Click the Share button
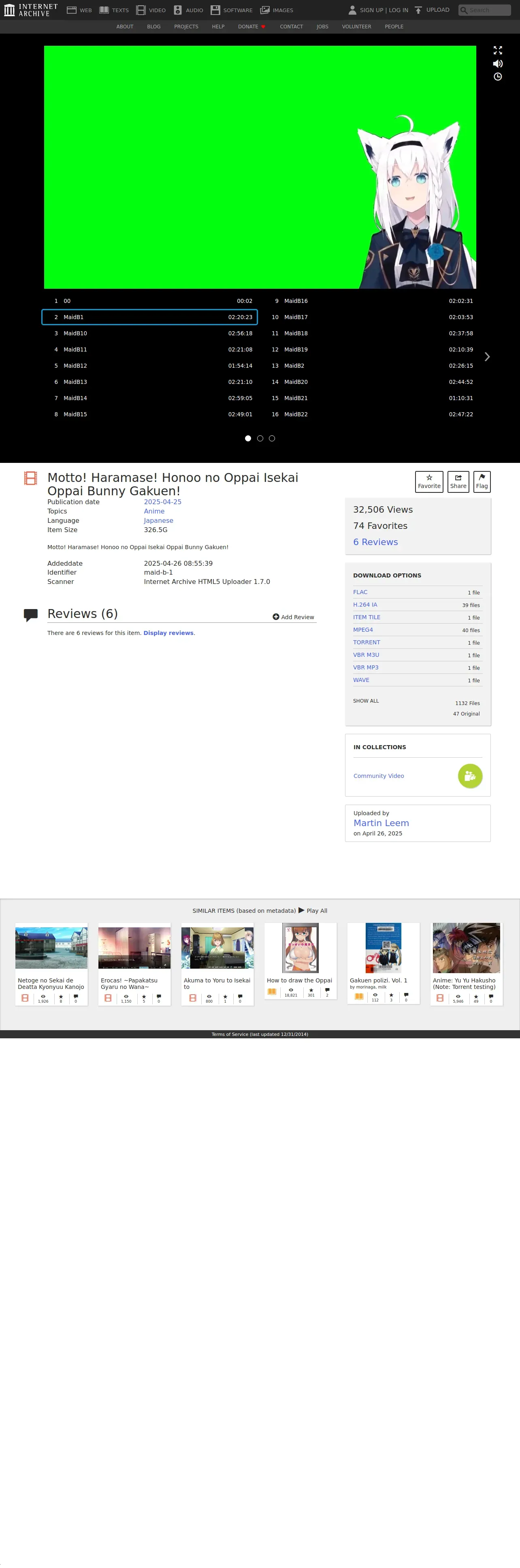Image resolution: width=520 pixels, height=1568 pixels. coord(458,481)
